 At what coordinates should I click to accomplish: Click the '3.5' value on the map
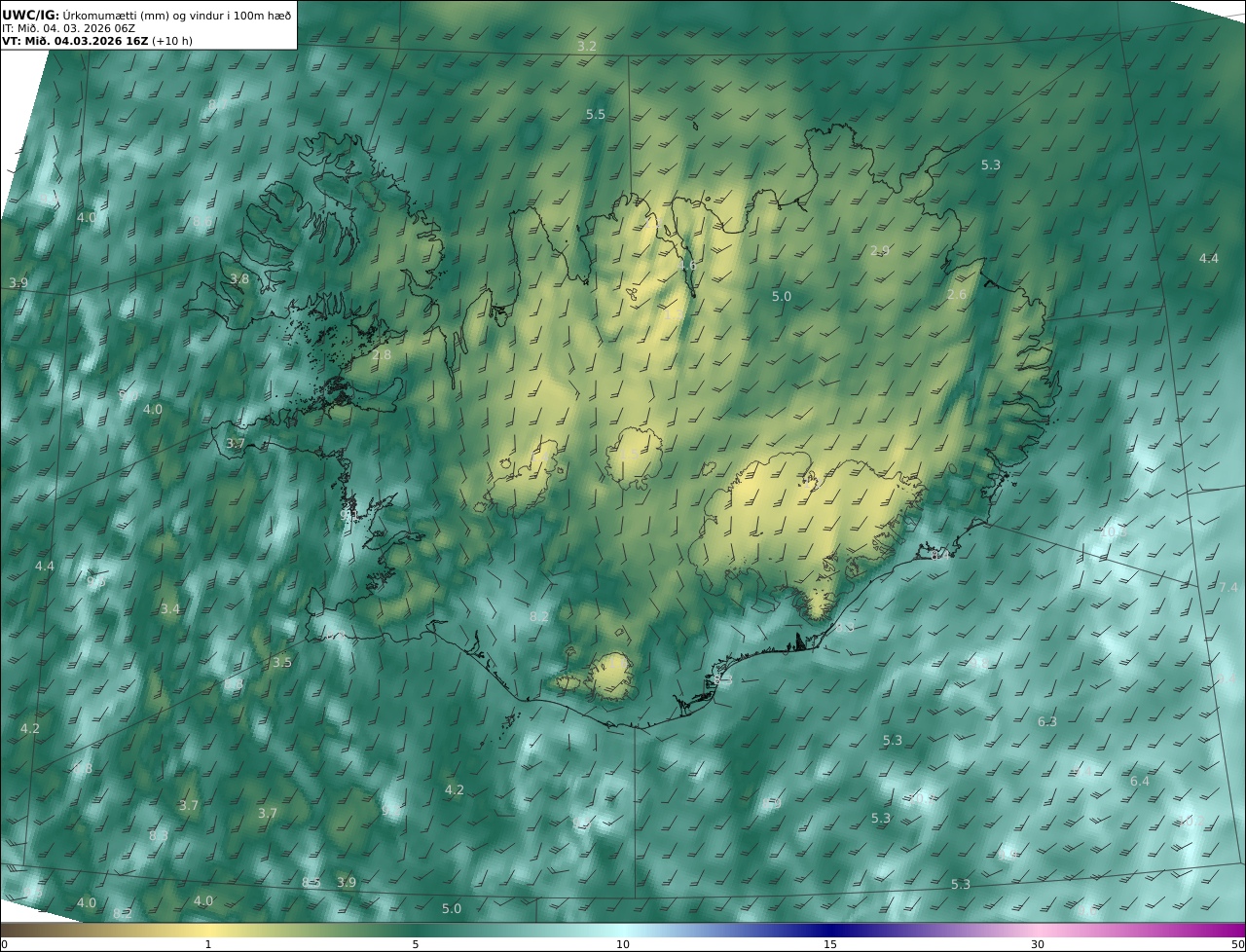[x=281, y=663]
